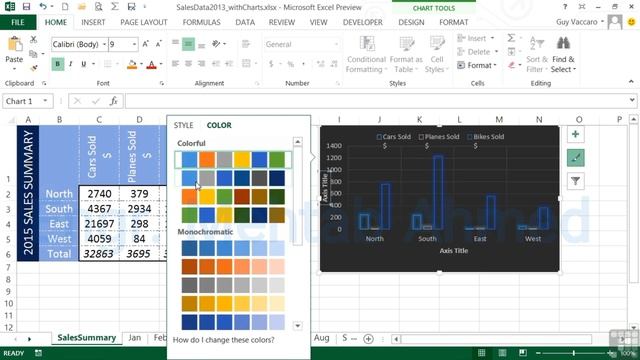Toggle Italic formatting
640x360 pixels.
coord(71,64)
